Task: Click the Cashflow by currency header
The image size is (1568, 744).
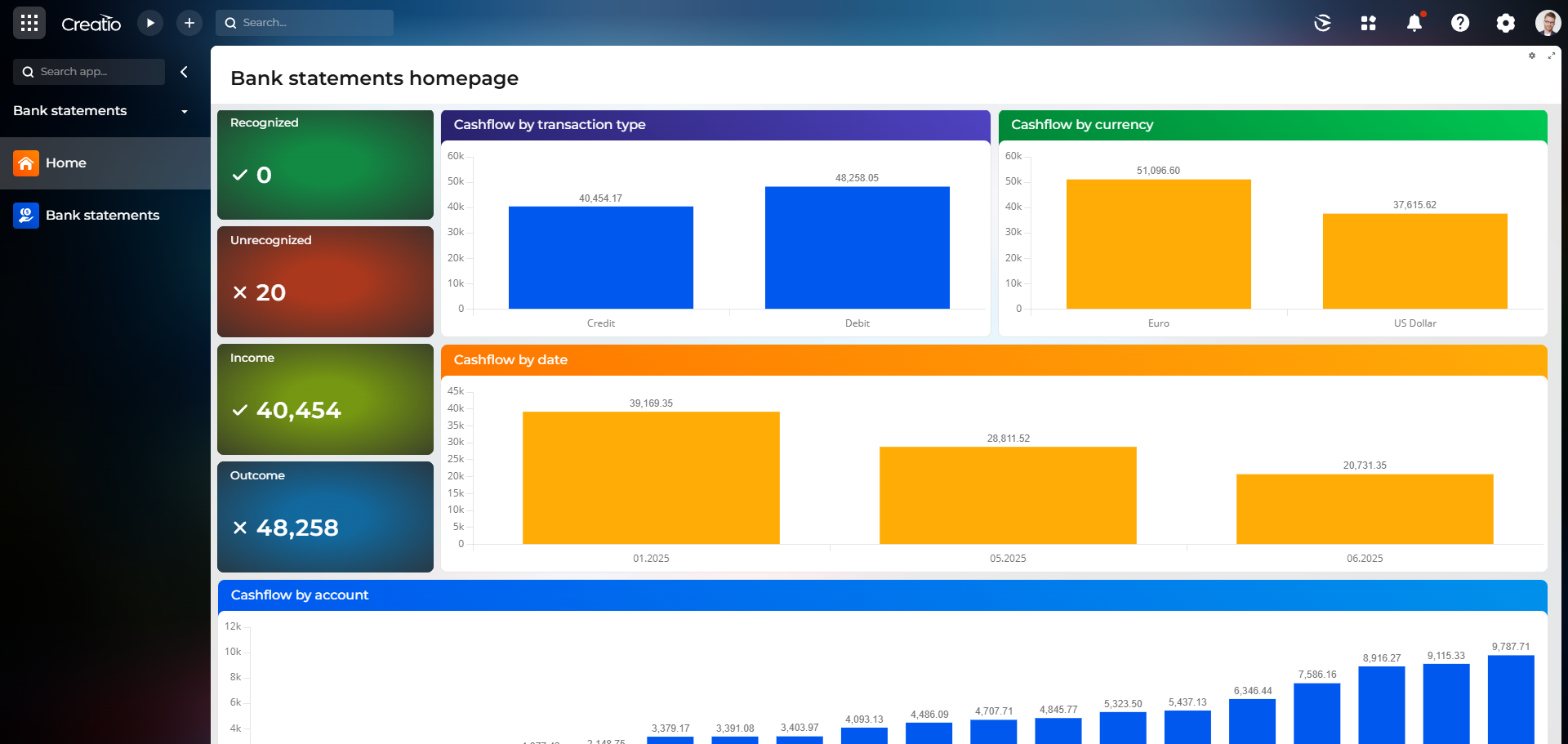Action: point(1273,125)
